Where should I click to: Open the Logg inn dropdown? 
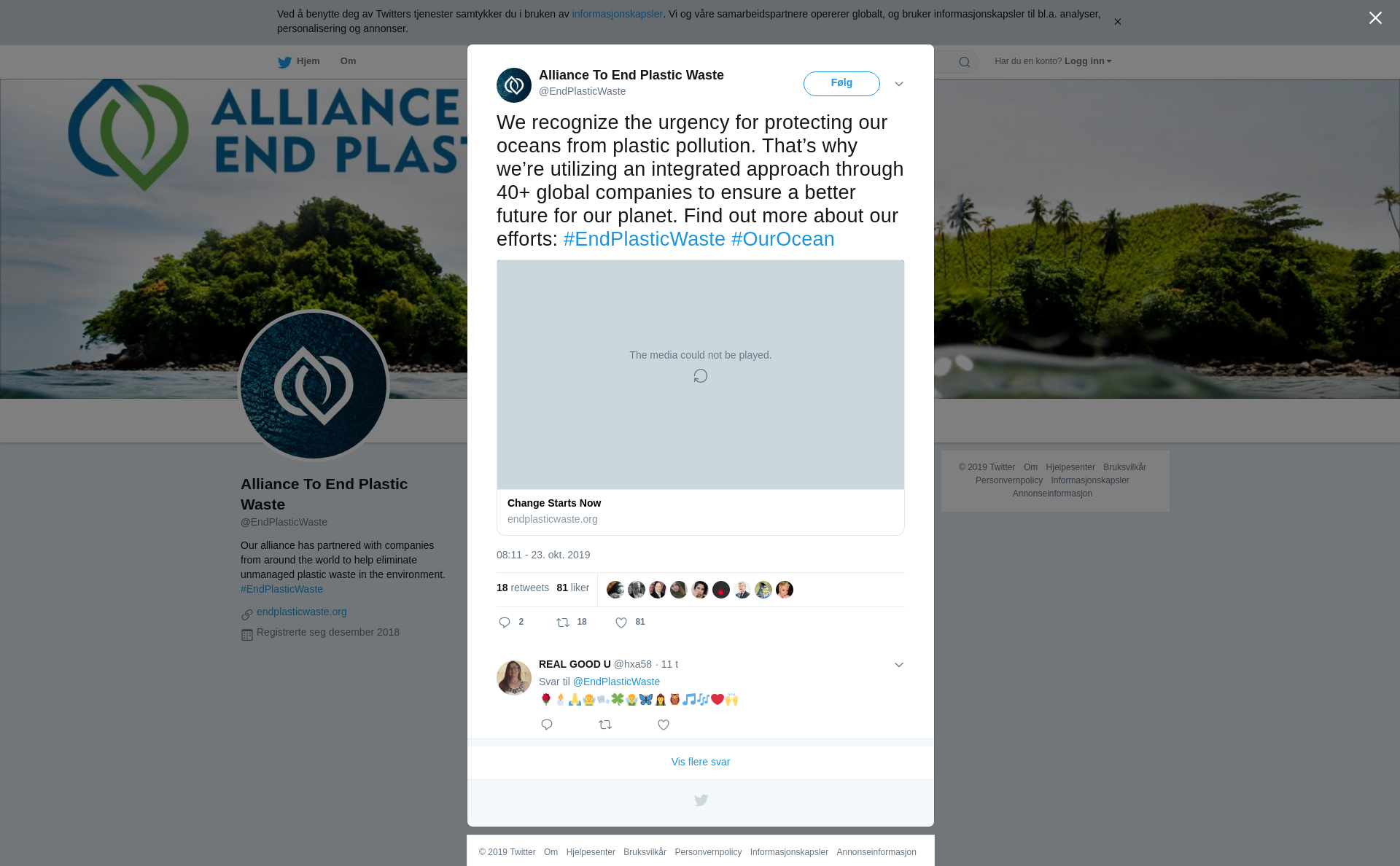click(1088, 61)
